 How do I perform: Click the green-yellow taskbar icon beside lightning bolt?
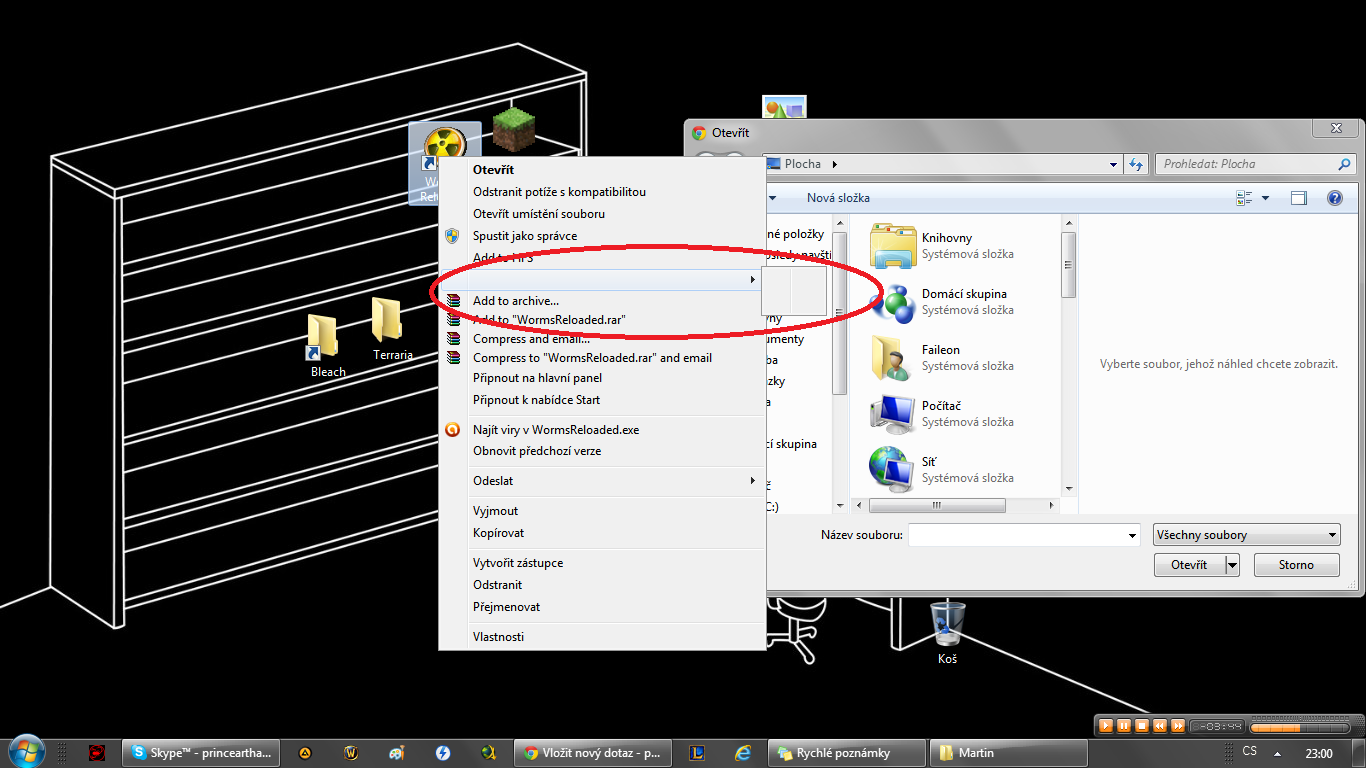pyautogui.click(x=488, y=753)
